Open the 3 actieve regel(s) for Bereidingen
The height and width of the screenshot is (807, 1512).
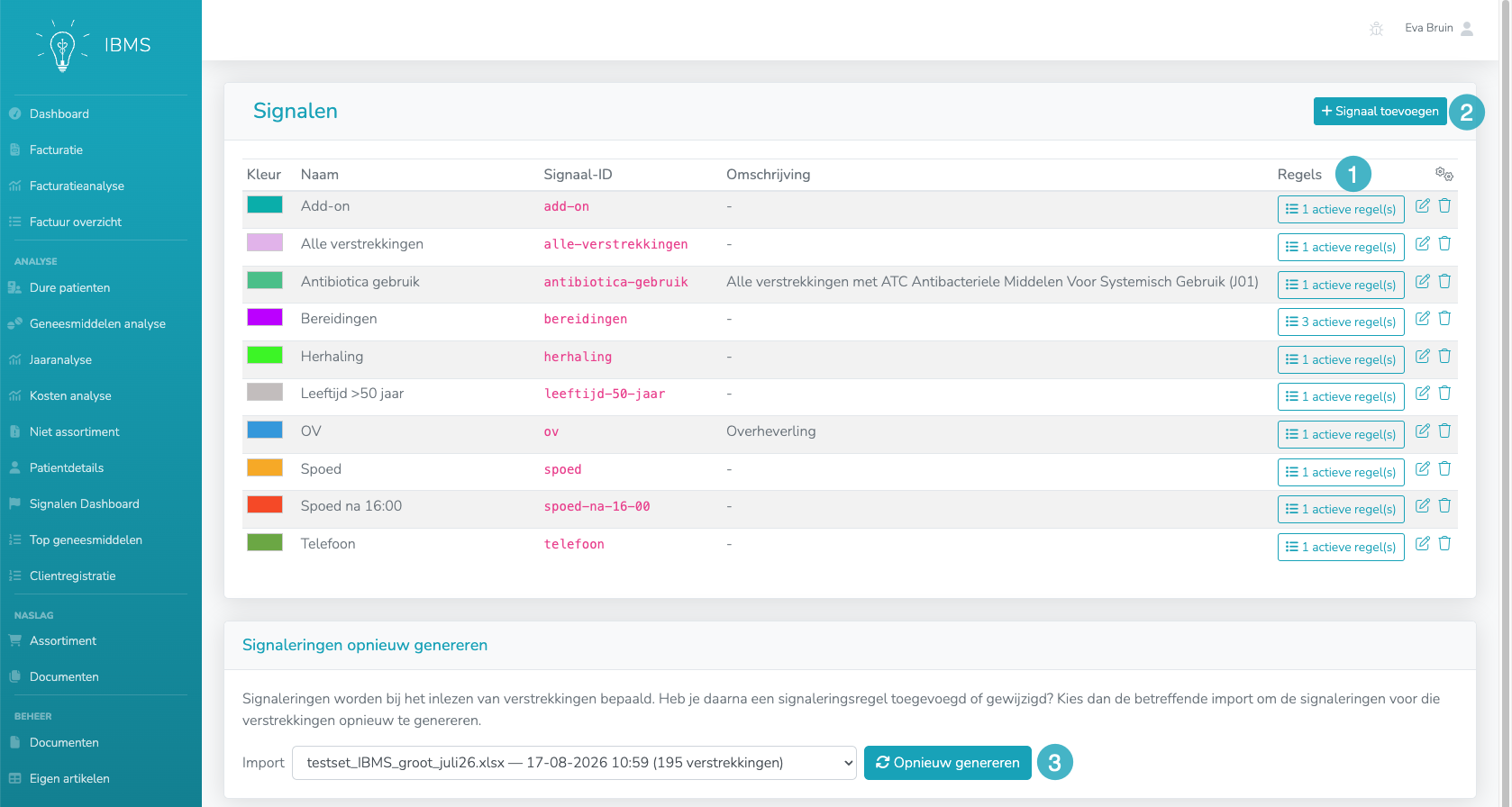point(1341,322)
